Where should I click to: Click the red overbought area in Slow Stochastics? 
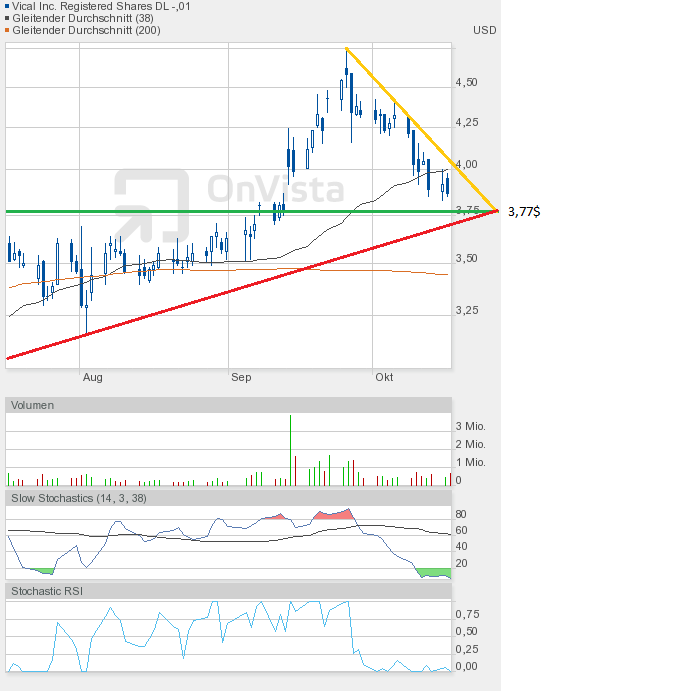pos(334,515)
